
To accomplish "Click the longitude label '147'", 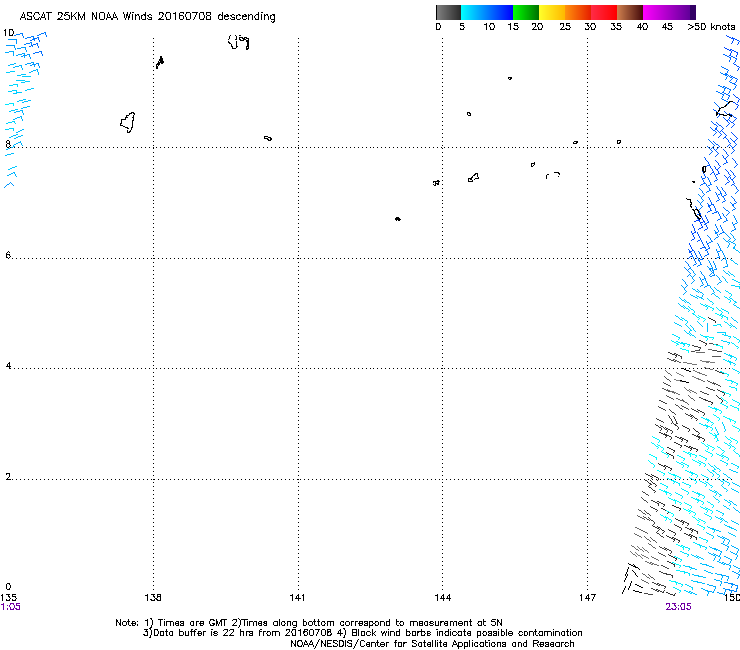I will click(587, 598).
